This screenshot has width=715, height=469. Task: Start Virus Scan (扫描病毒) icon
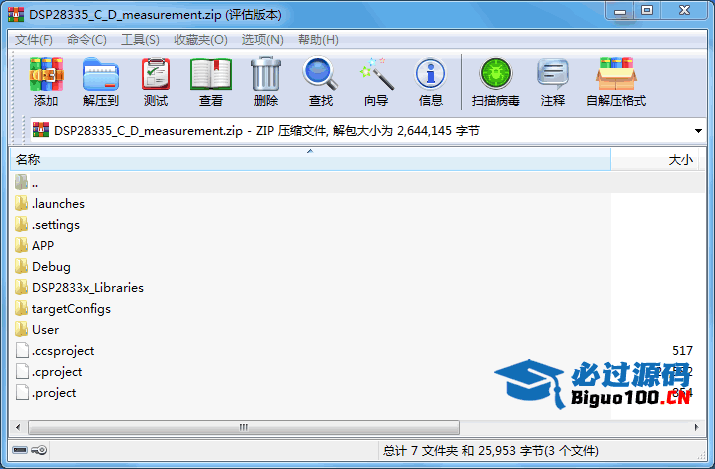(496, 74)
